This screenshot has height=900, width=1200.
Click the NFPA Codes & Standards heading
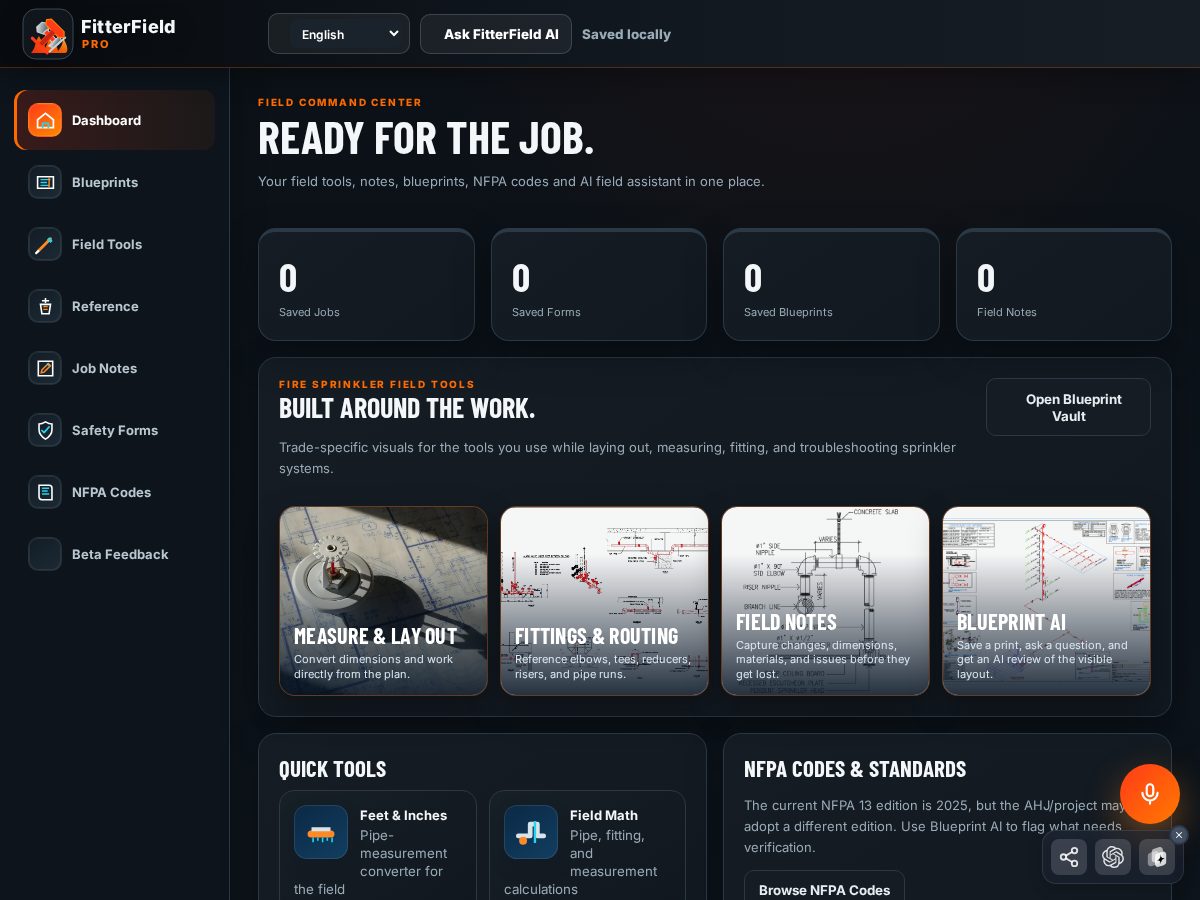pyautogui.click(x=855, y=769)
